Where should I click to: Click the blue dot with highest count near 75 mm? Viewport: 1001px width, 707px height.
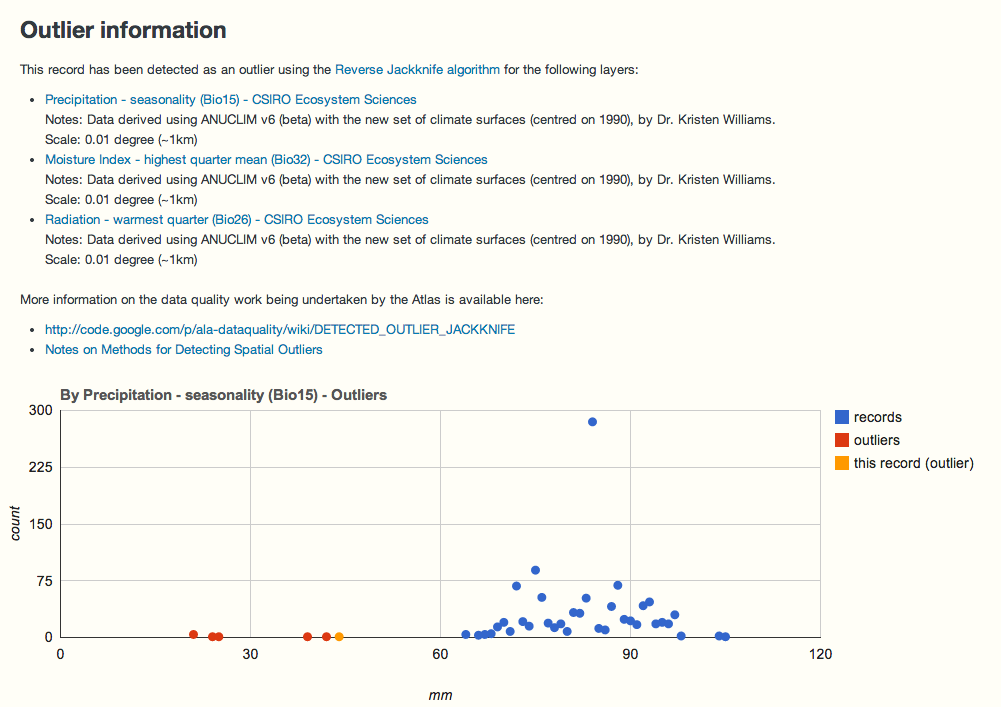(x=536, y=569)
